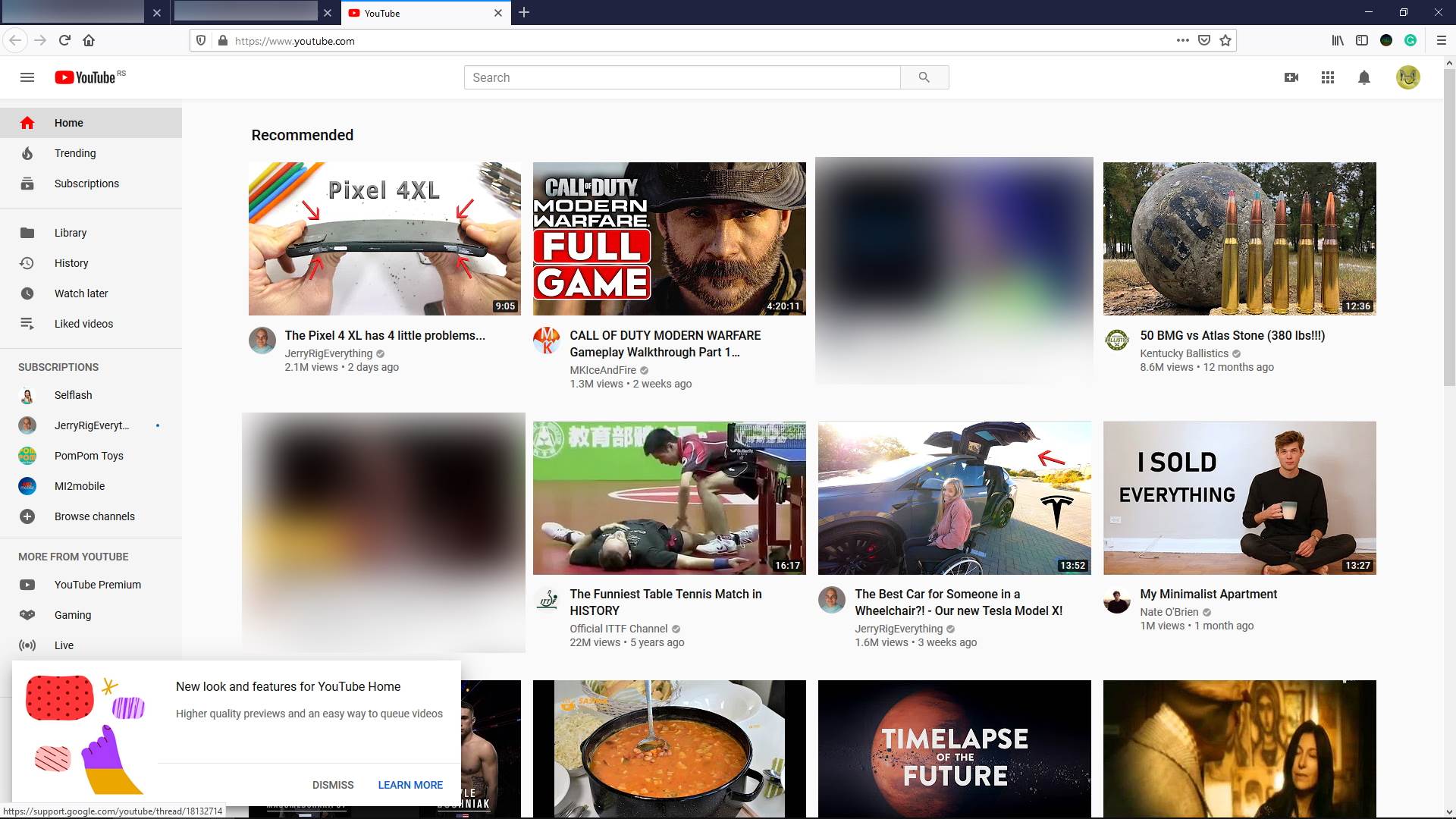Open your account avatar menu
This screenshot has height=819, width=1456.
tap(1408, 77)
